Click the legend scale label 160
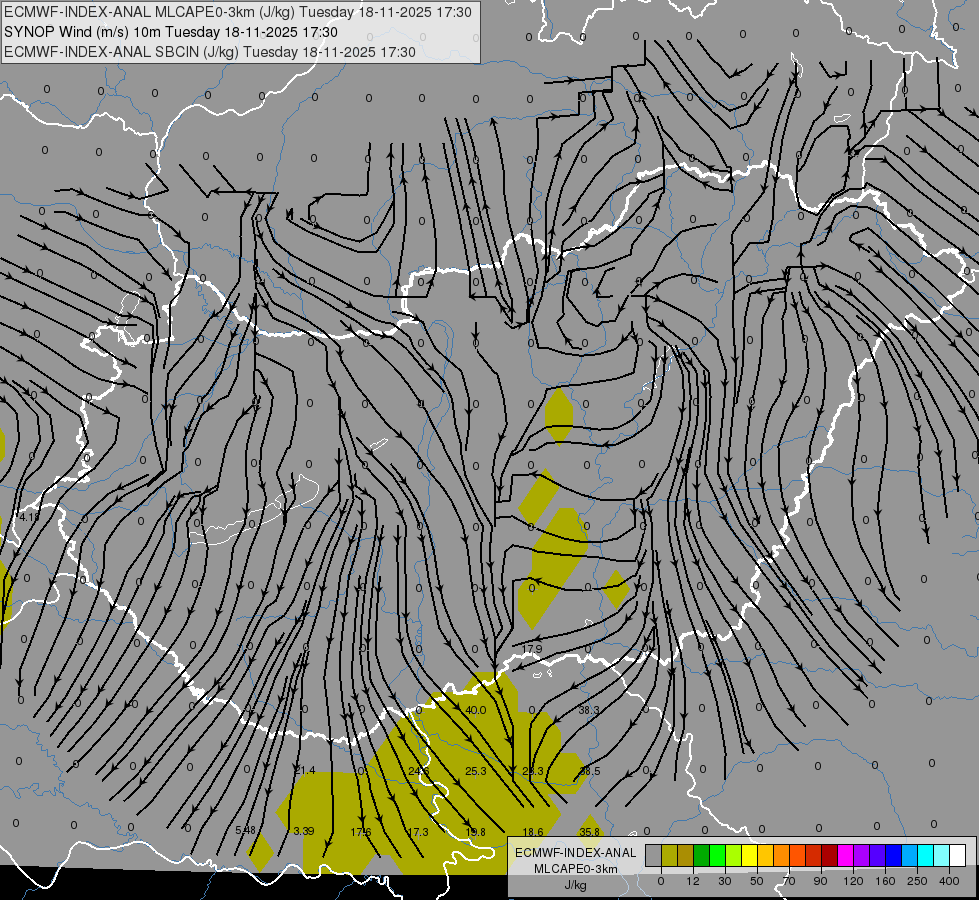Screen dimensions: 979x900 click(x=885, y=881)
